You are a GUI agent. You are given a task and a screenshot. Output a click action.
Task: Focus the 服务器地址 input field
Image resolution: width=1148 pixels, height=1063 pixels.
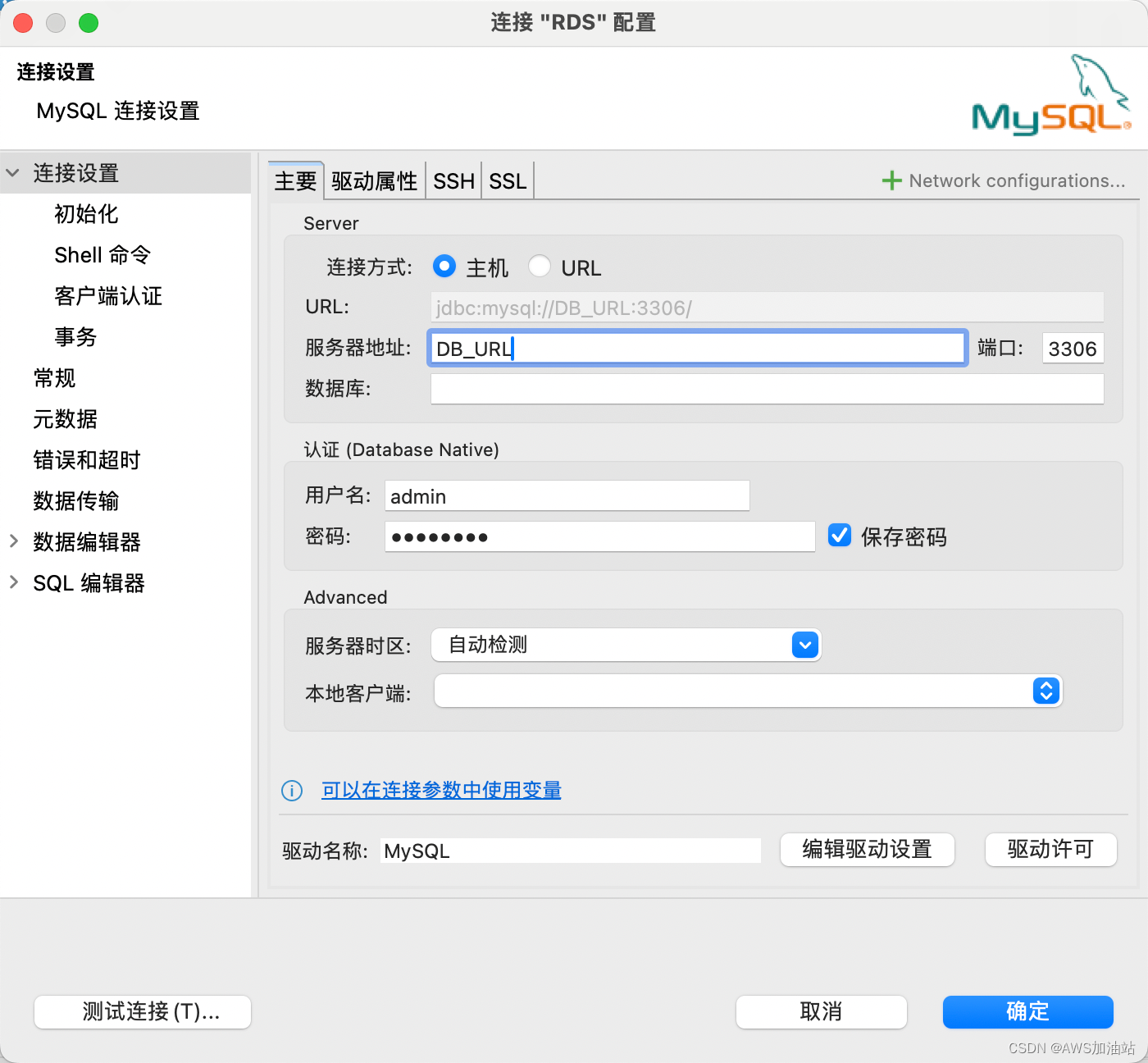698,348
